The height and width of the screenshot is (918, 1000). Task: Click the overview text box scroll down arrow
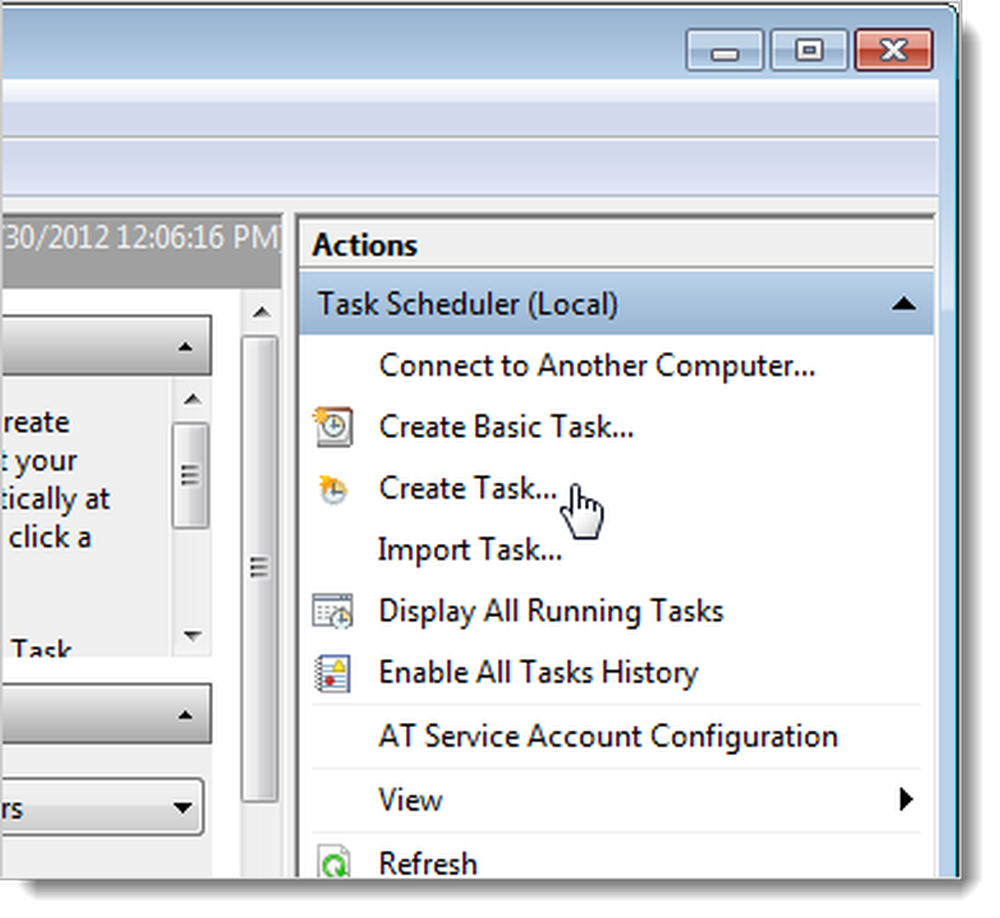(192, 635)
